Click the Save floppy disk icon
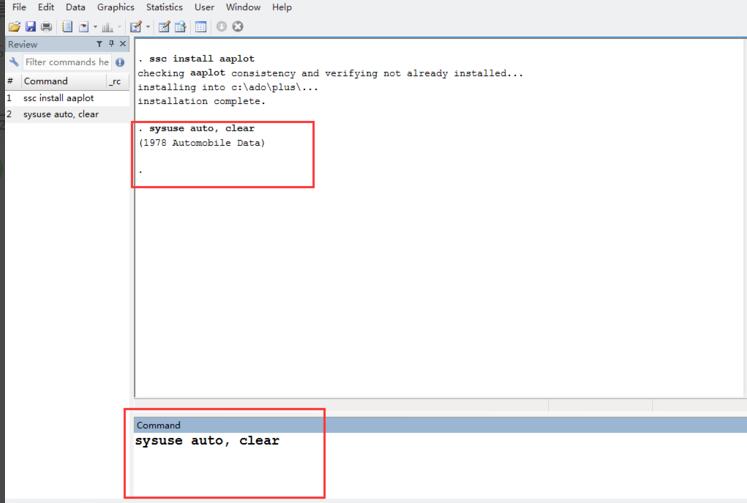 (x=30, y=27)
